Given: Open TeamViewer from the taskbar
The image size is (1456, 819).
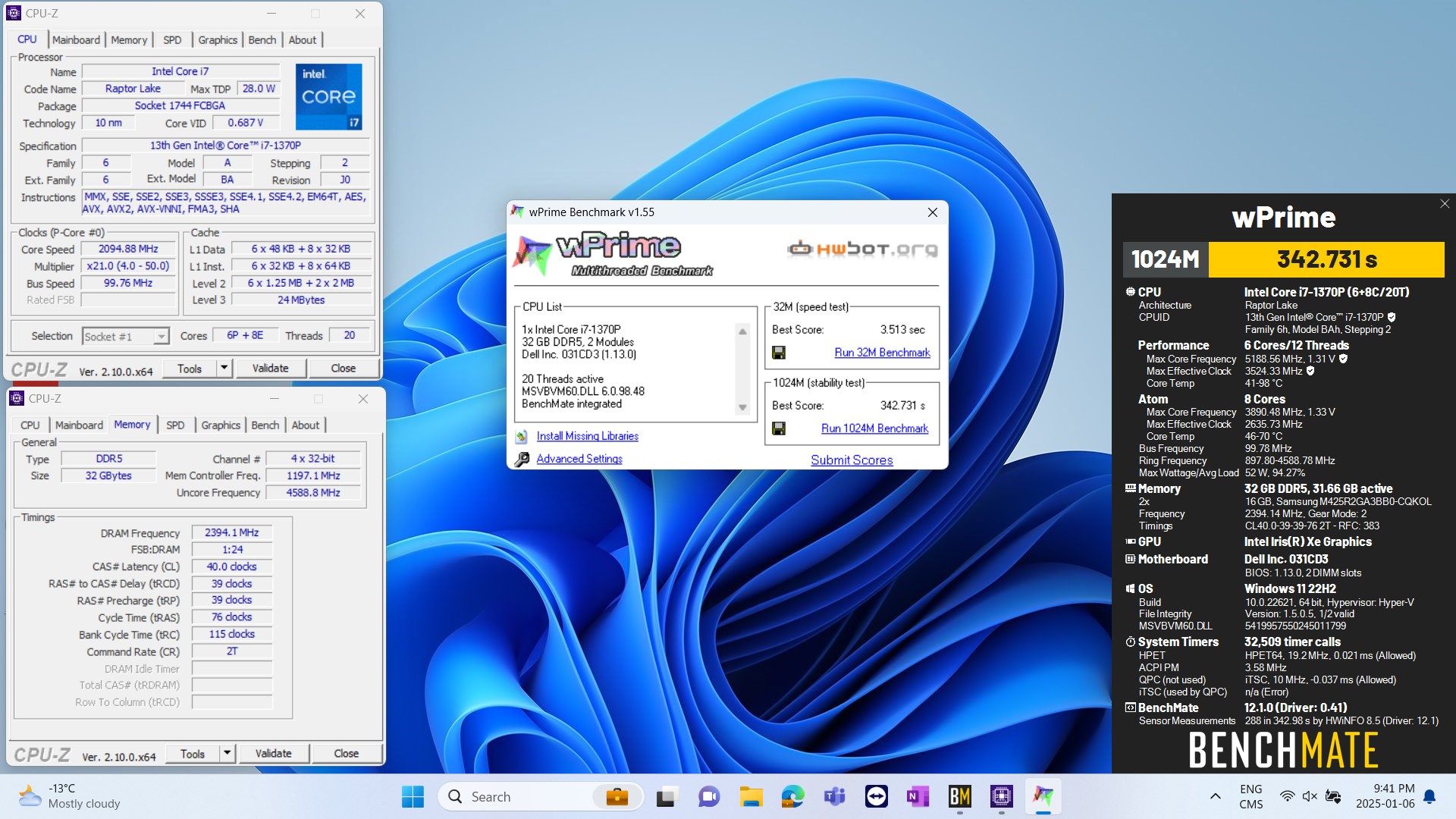Looking at the screenshot, I should [x=876, y=796].
